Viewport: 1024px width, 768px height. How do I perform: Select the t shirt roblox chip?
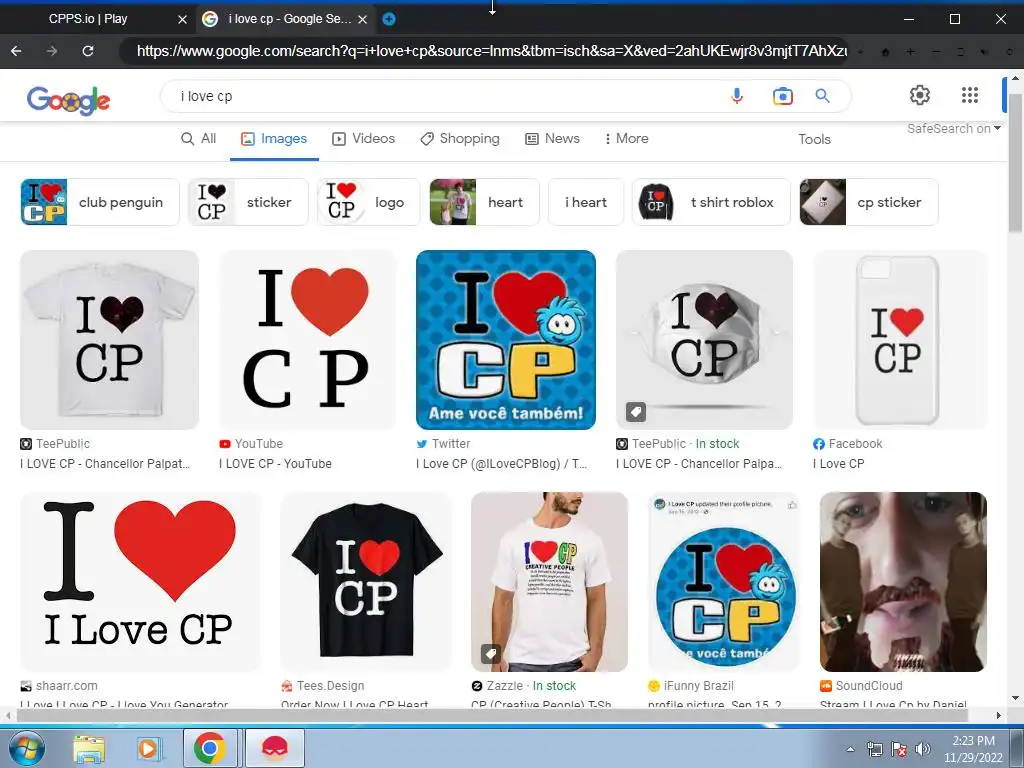click(x=711, y=202)
